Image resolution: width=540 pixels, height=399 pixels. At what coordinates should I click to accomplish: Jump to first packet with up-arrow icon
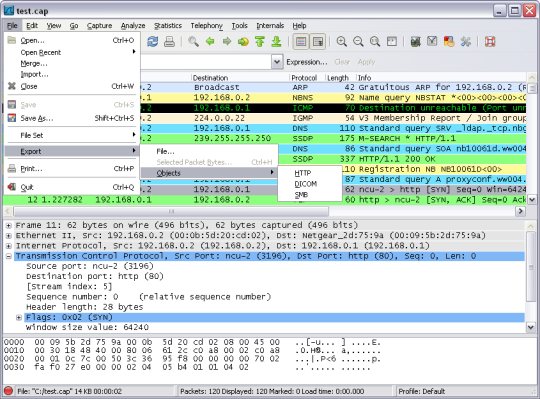click(x=260, y=42)
